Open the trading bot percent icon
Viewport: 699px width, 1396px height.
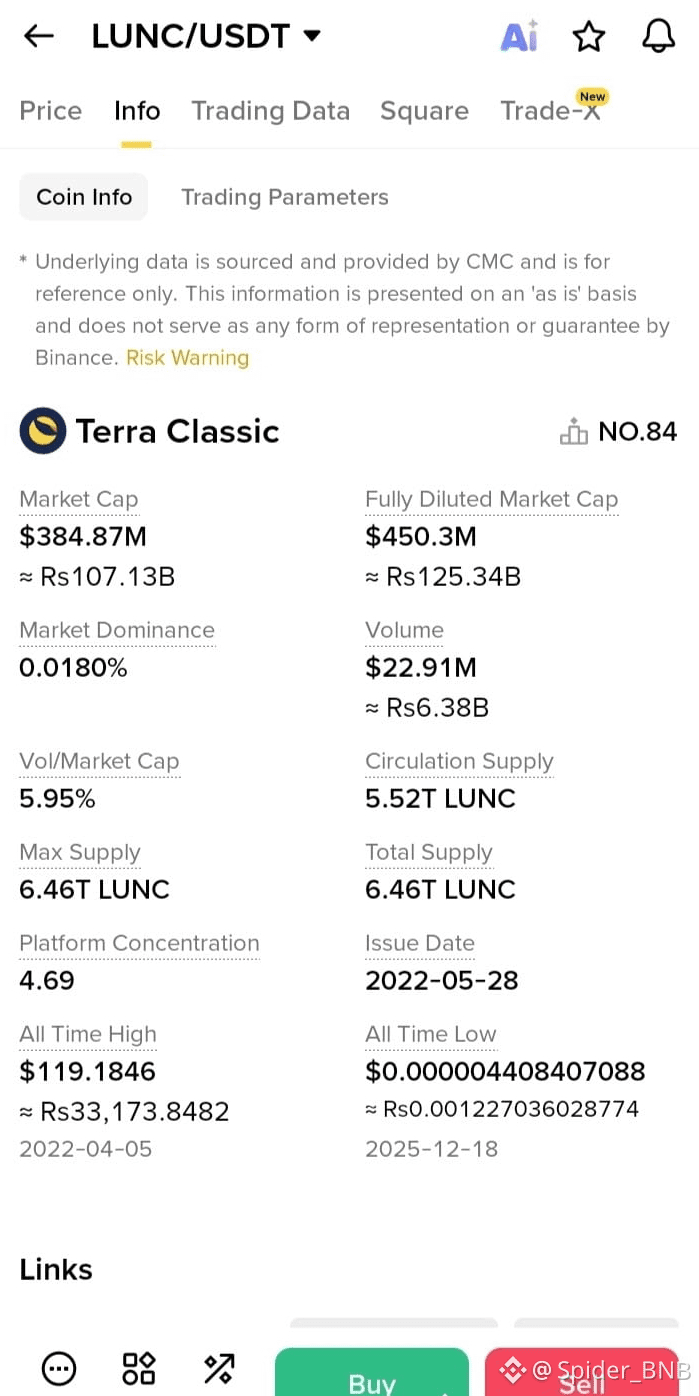[219, 1368]
